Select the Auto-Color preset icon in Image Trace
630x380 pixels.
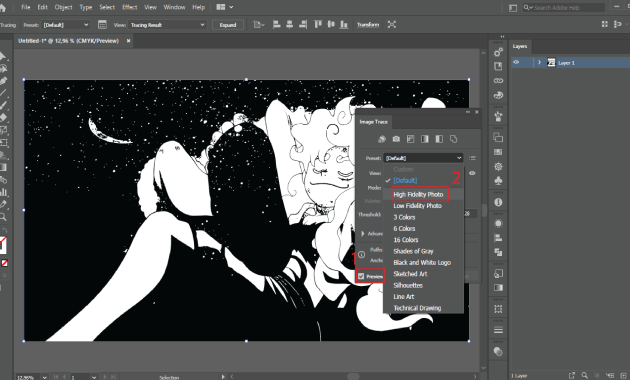point(382,139)
